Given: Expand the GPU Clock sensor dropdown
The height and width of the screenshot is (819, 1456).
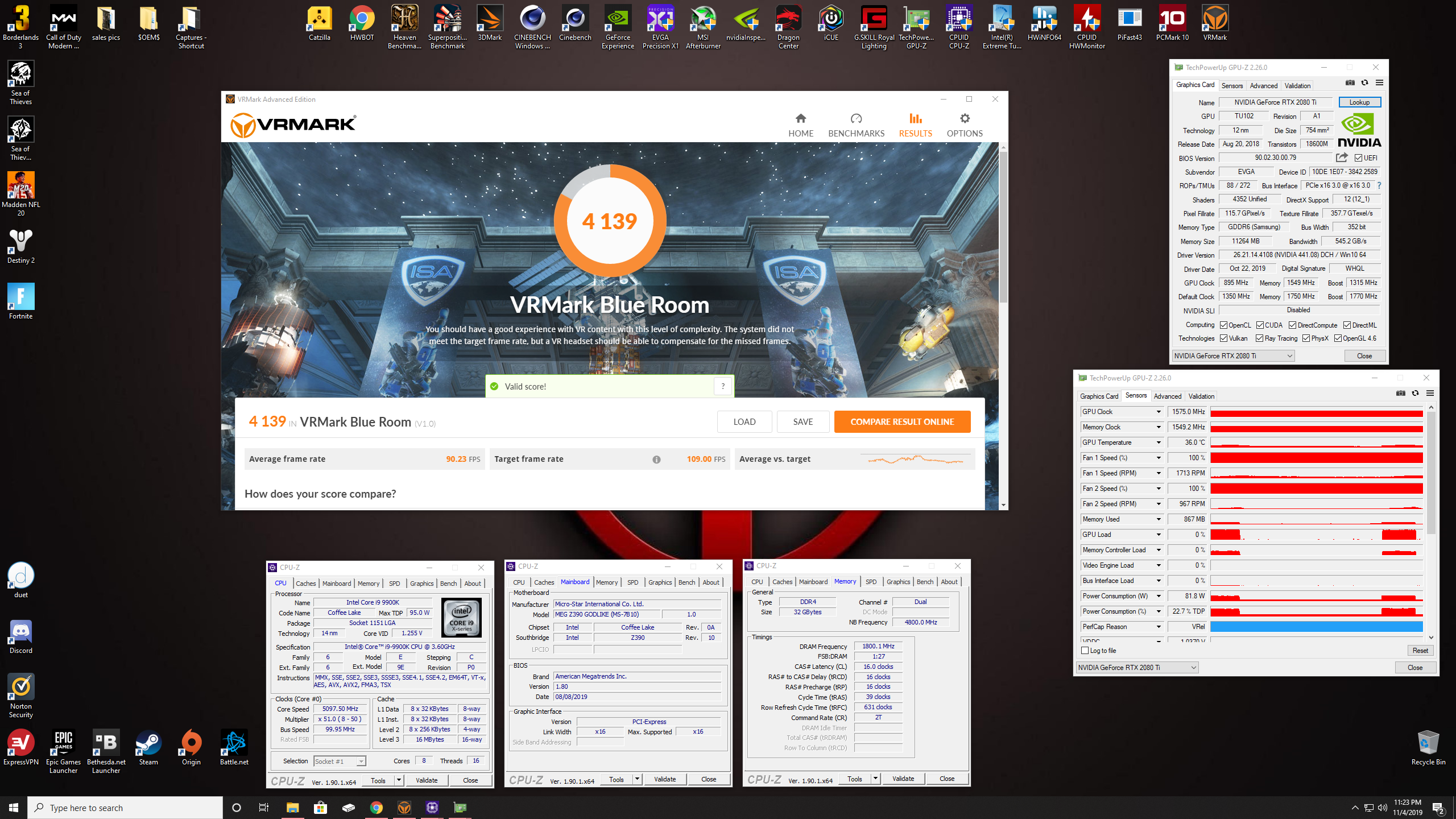Looking at the screenshot, I should [x=1158, y=412].
